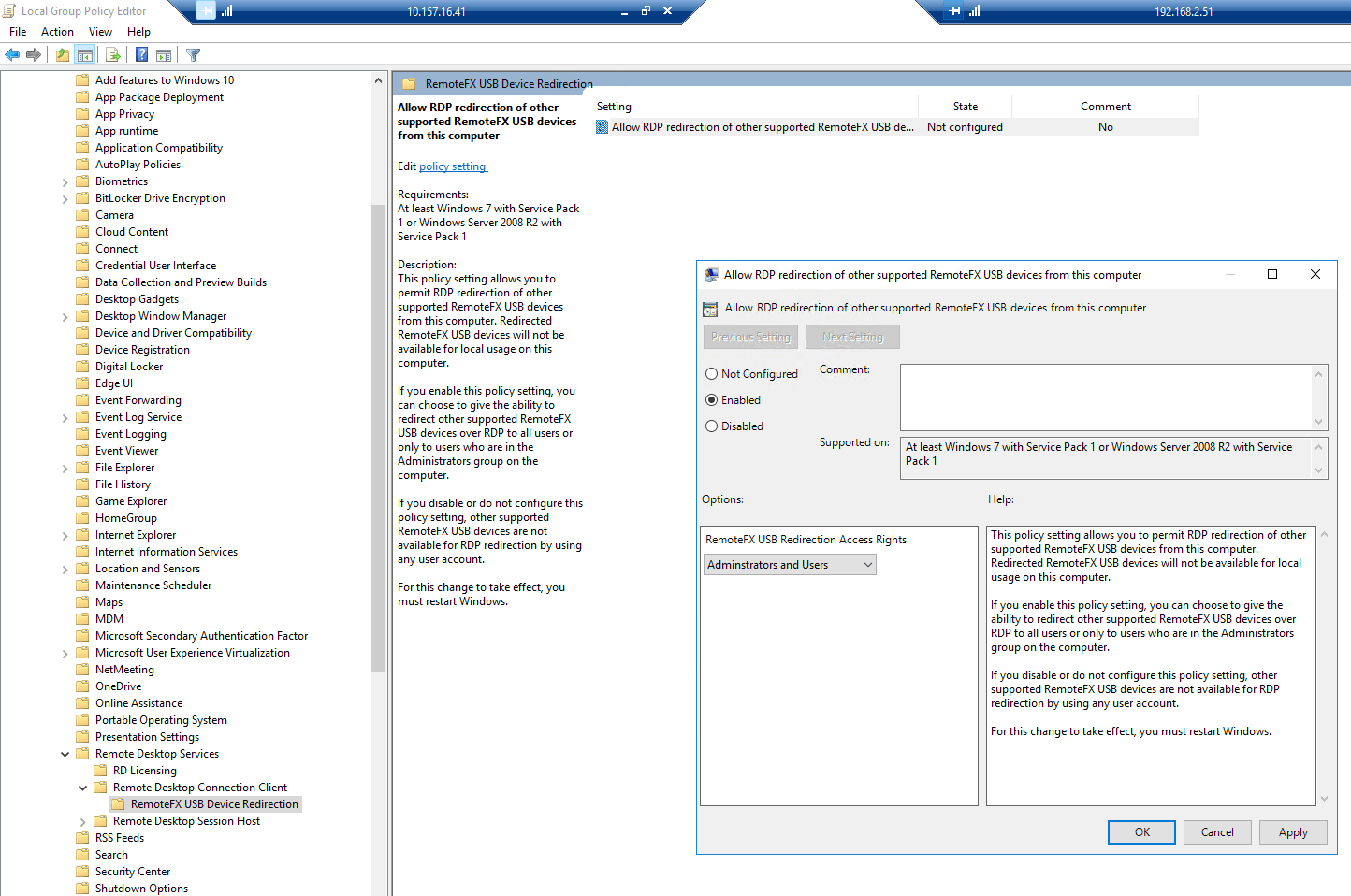This screenshot has height=896, width=1351.
Task: Click the policy dialog title bar icon
Action: coord(712,274)
